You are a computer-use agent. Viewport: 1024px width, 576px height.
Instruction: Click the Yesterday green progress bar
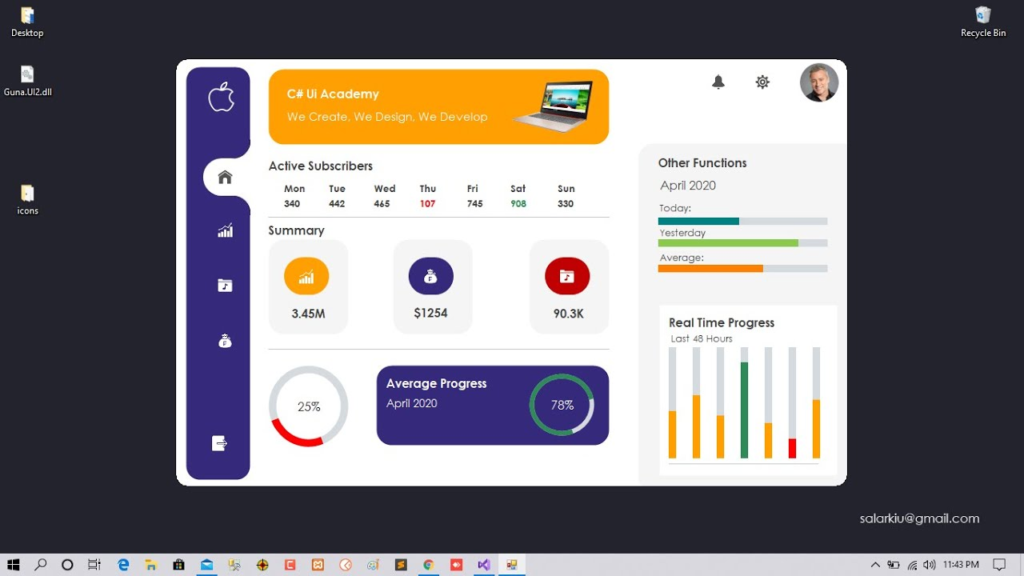(743, 243)
